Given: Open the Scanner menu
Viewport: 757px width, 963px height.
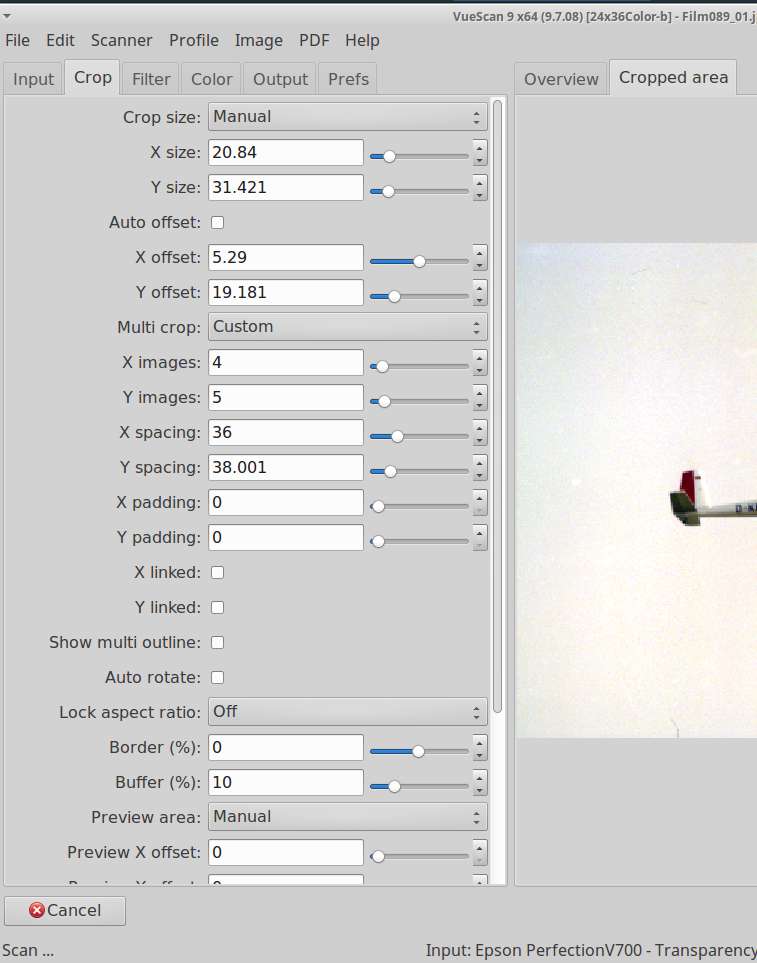Looking at the screenshot, I should coord(121,41).
